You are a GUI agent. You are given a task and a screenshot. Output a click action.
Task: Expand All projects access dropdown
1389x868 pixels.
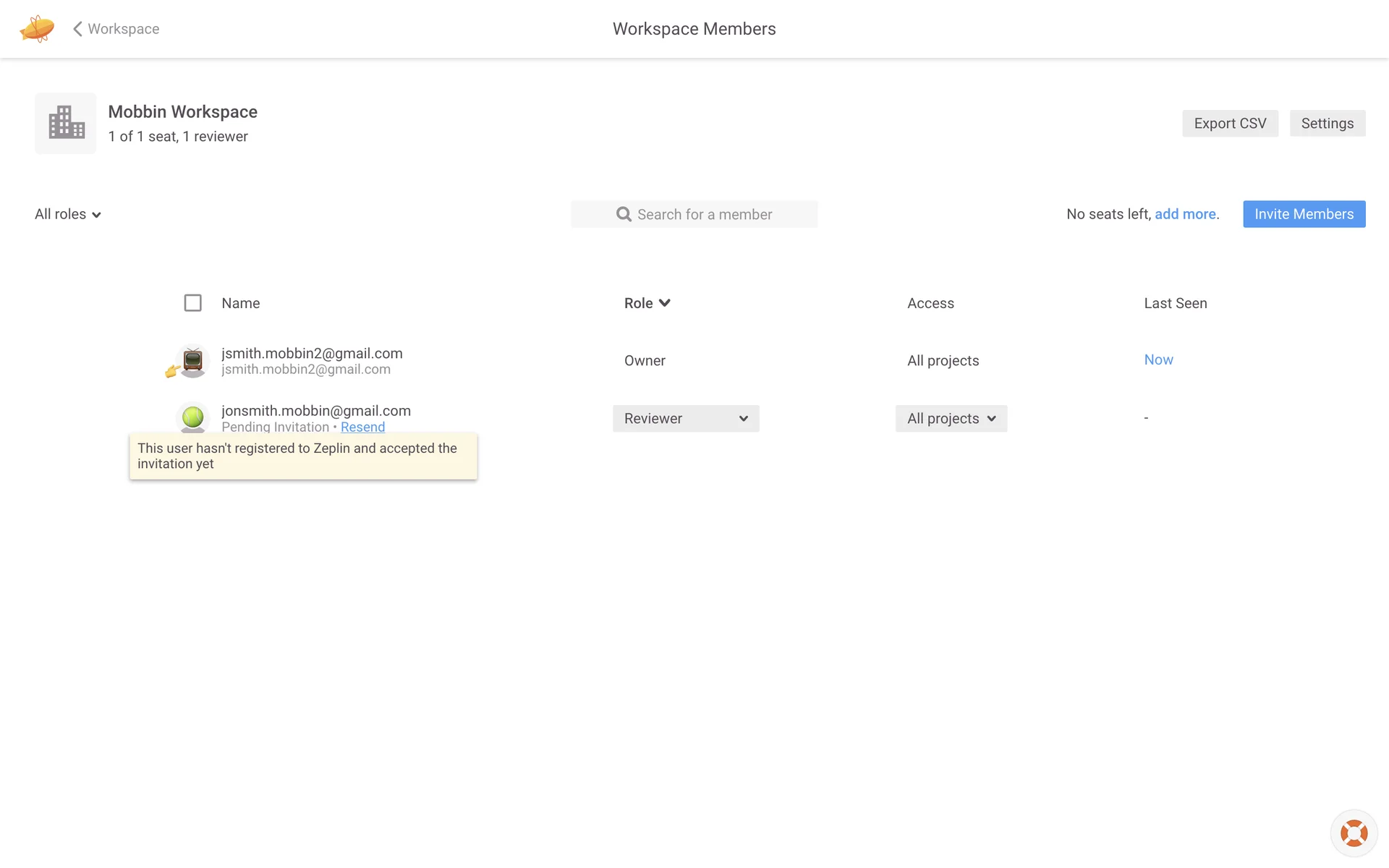951,419
